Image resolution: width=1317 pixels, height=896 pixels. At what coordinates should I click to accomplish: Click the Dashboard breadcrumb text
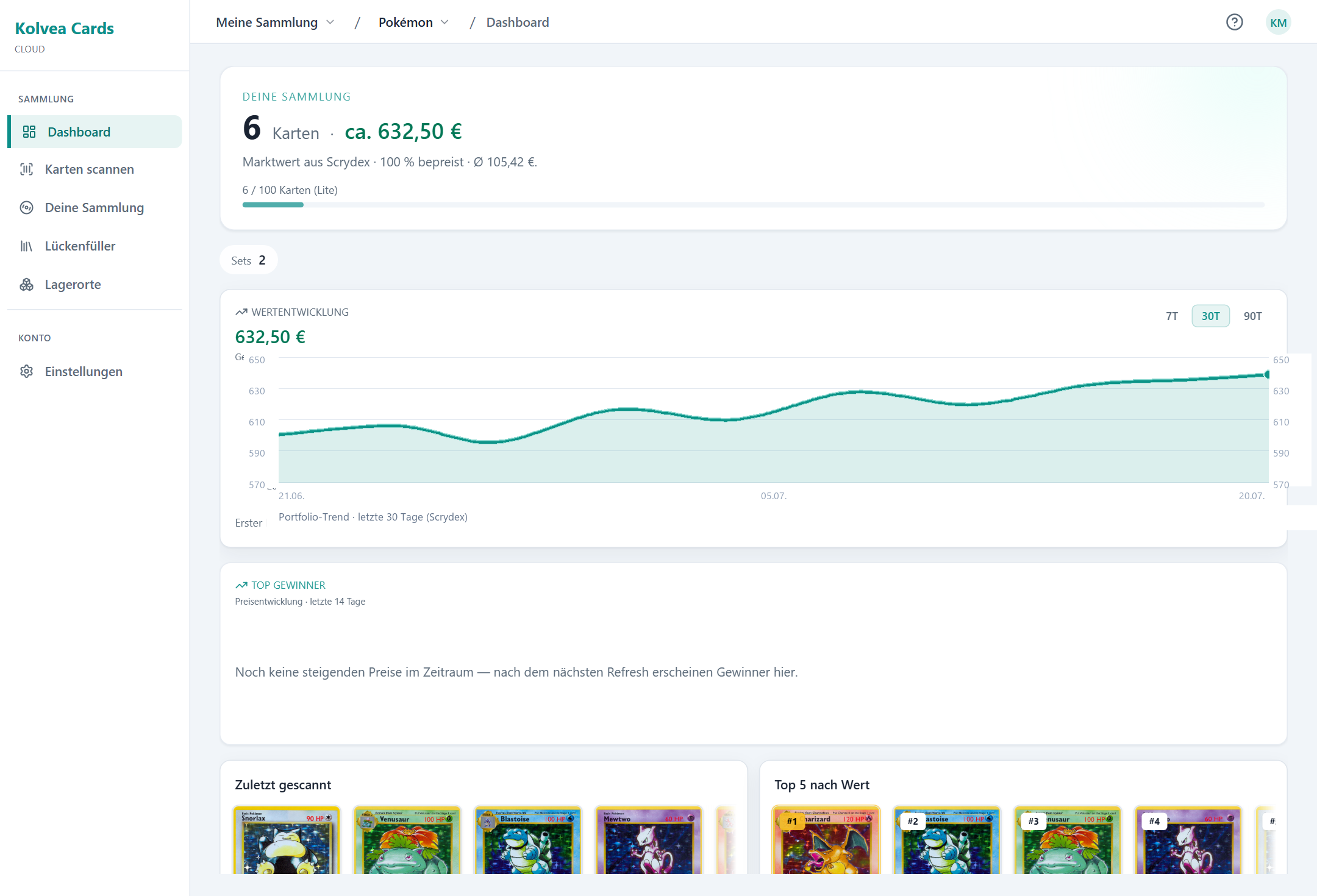[518, 23]
